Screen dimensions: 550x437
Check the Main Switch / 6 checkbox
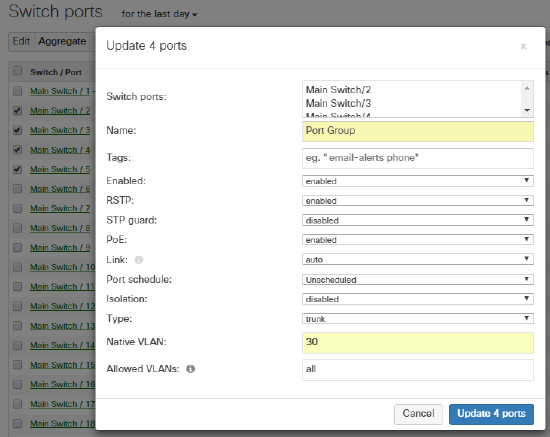pos(17,189)
